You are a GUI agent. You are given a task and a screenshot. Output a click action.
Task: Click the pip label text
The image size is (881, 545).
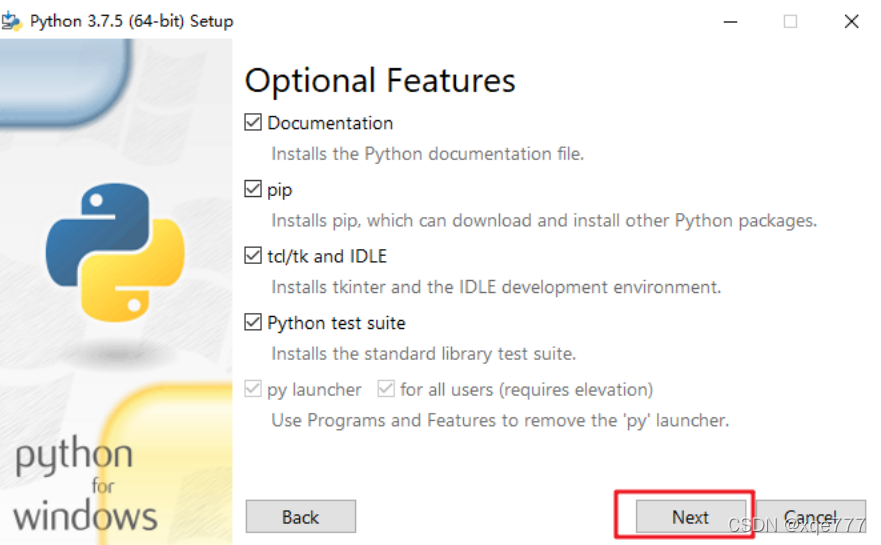(x=280, y=190)
